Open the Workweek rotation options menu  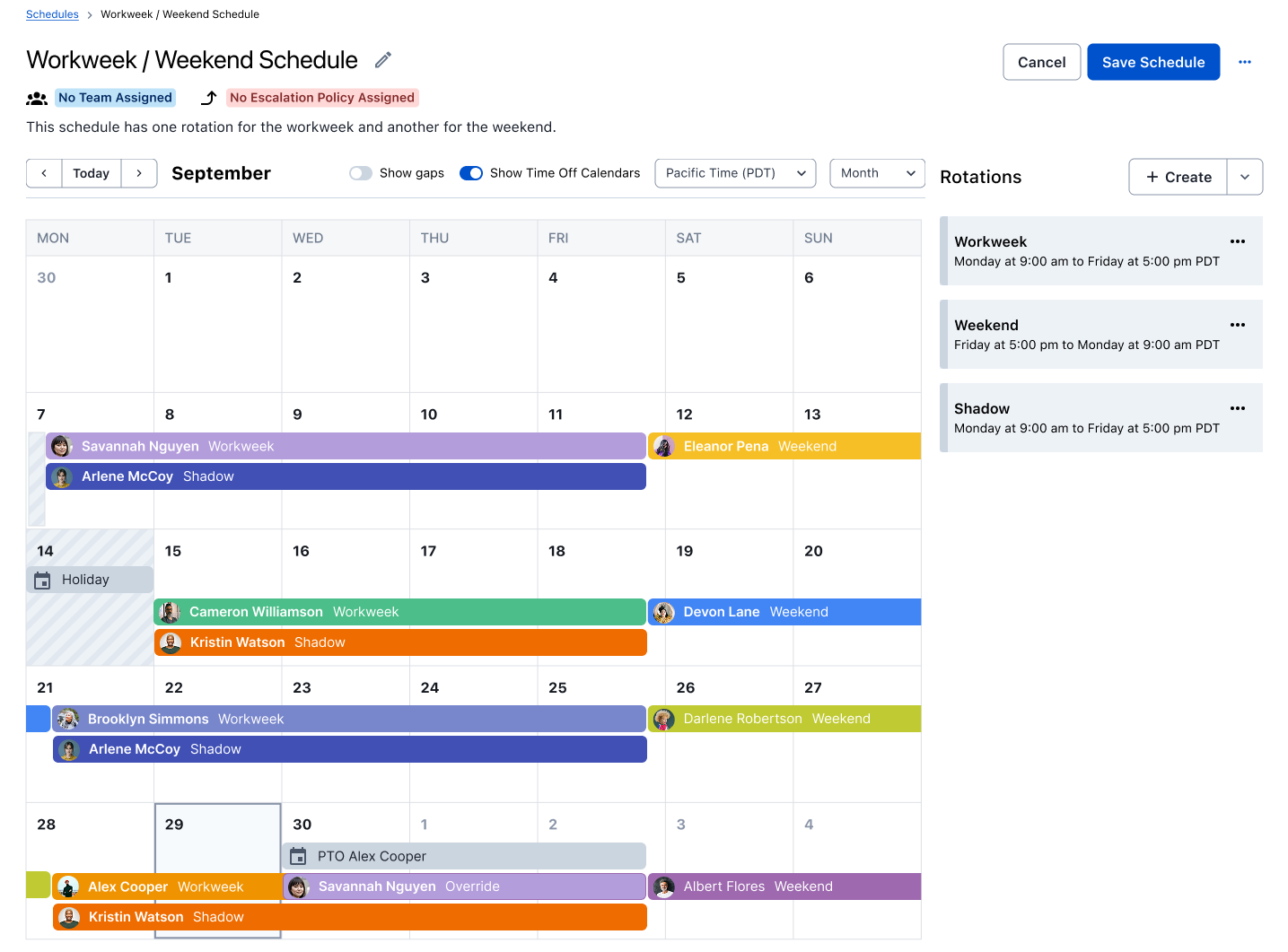(x=1237, y=241)
